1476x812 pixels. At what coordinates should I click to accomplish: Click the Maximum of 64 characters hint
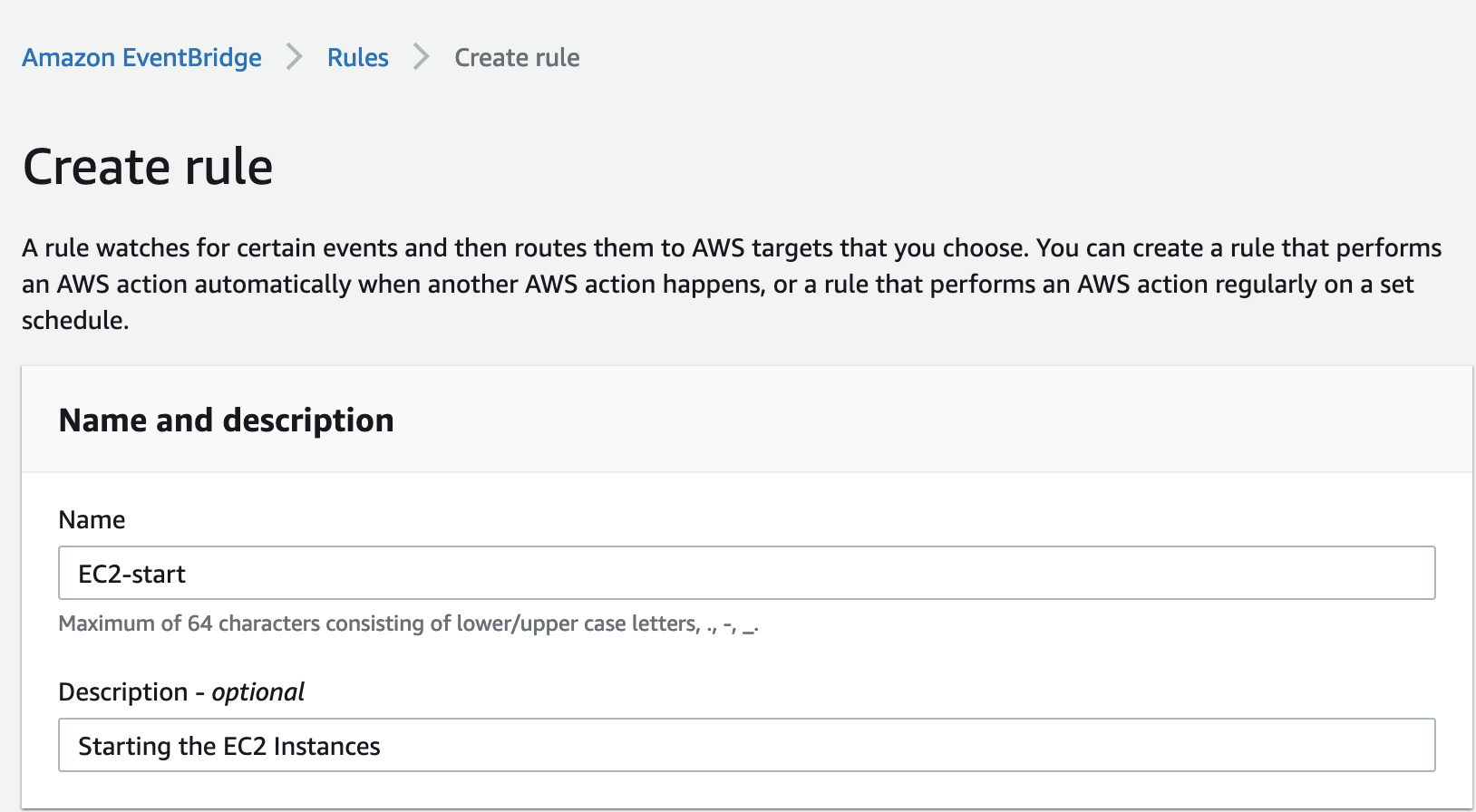coord(408,623)
